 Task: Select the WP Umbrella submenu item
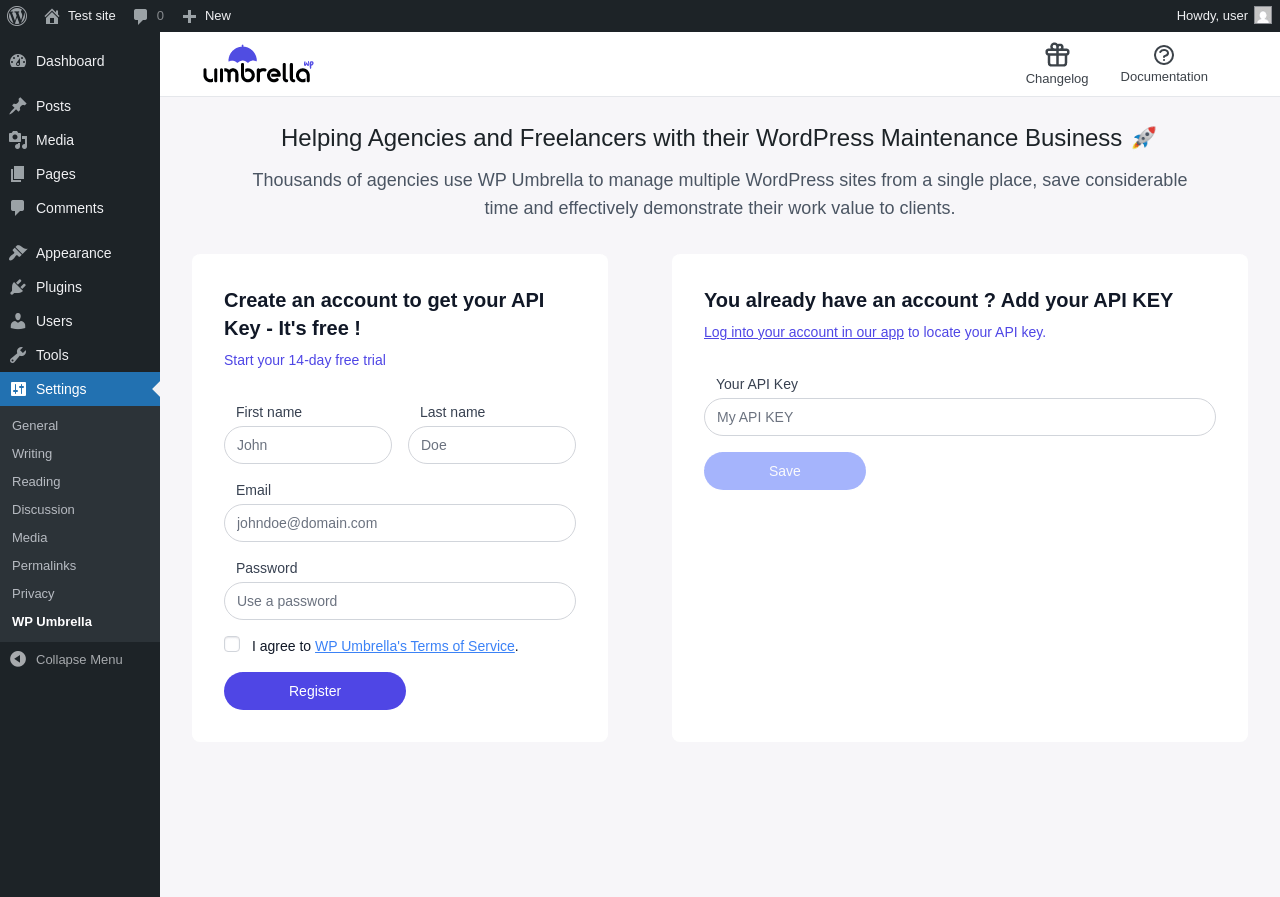pyautogui.click(x=80, y=621)
